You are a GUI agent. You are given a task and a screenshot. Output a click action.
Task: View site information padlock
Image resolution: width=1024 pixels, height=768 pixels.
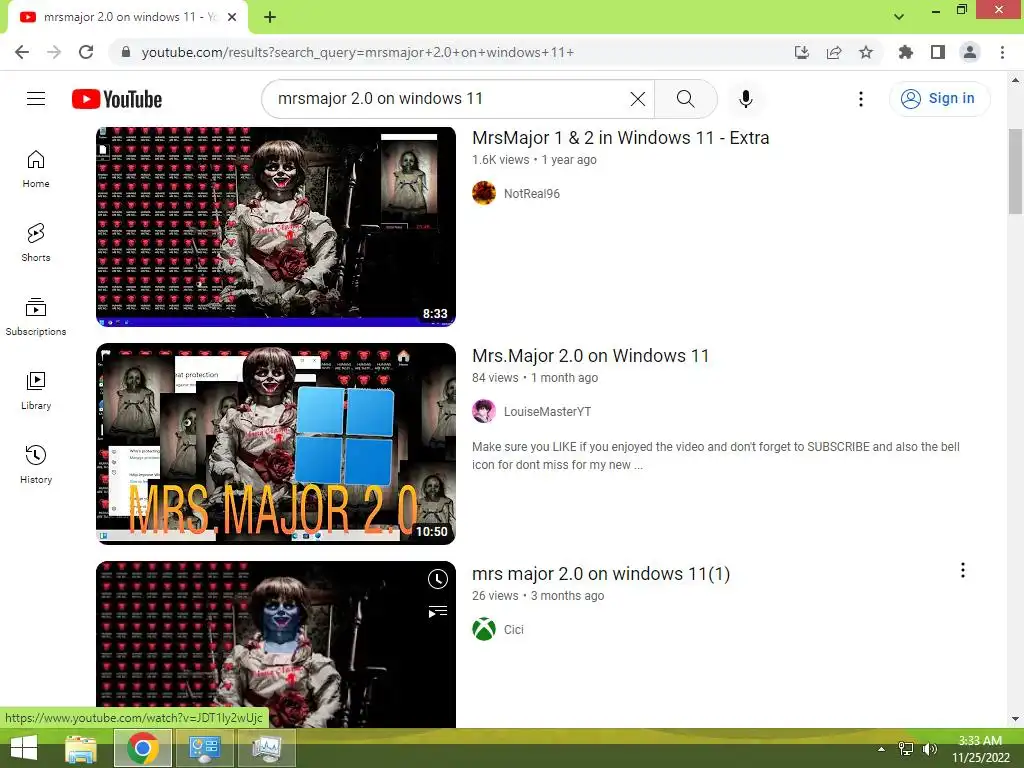(126, 52)
